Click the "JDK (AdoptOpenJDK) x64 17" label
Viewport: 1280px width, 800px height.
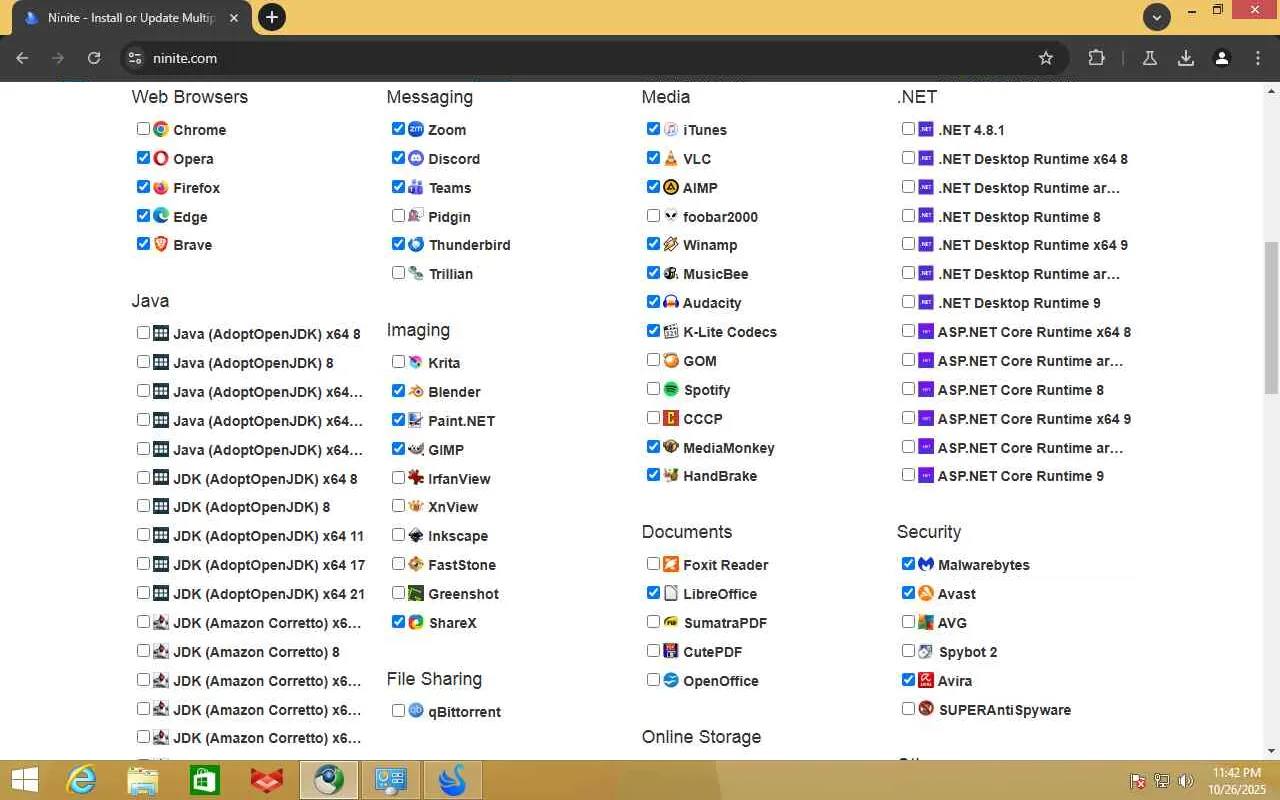(269, 565)
